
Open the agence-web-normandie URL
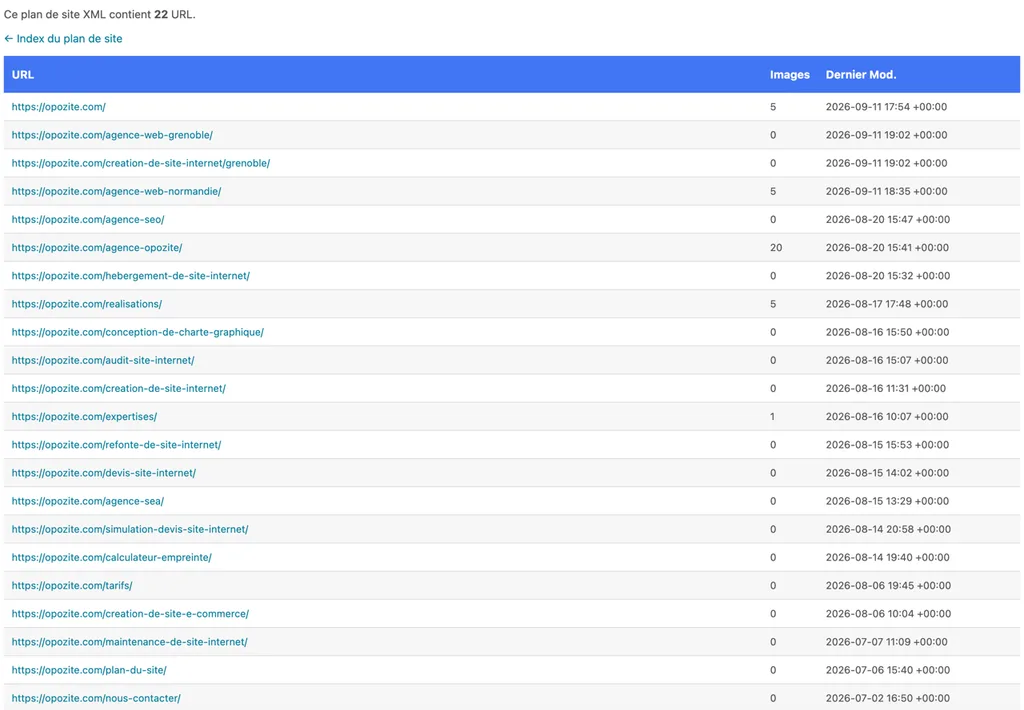pos(116,191)
